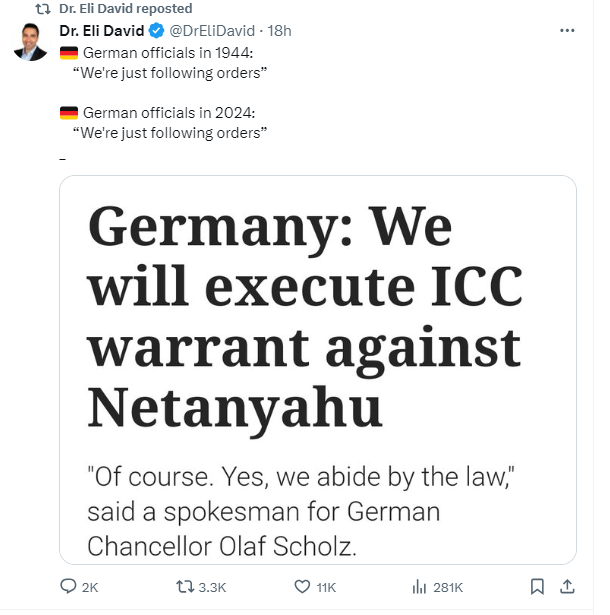Click the 'German officials in 2024' tweet text

point(169,113)
